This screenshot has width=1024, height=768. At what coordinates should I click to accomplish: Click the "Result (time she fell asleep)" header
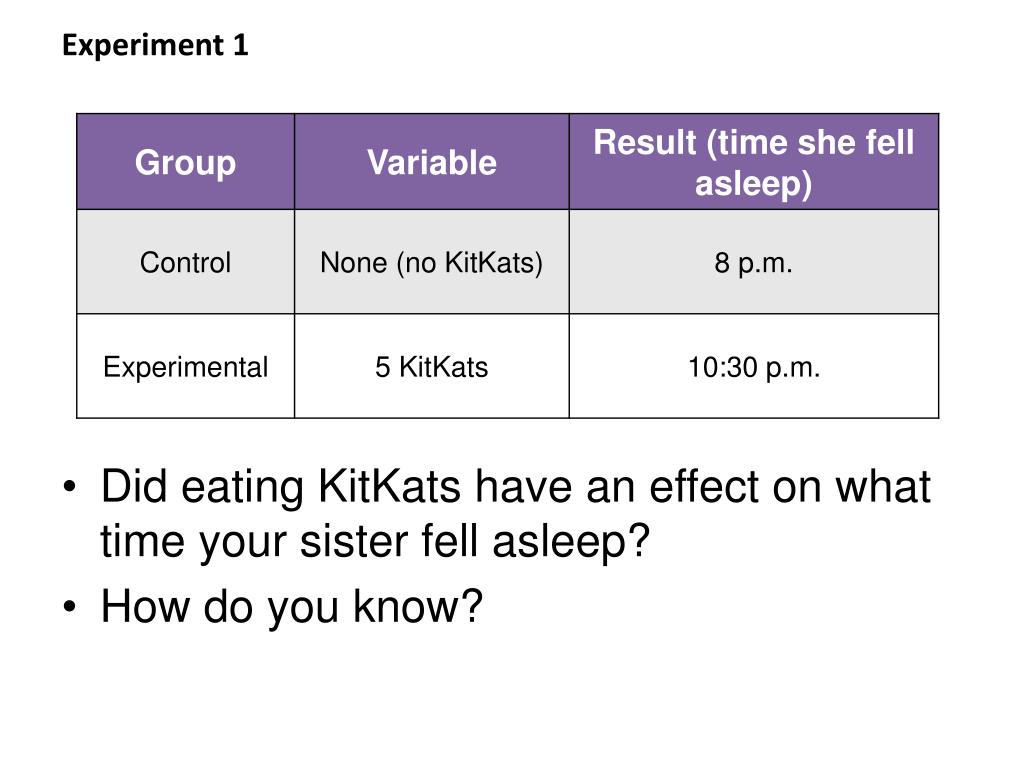(753, 162)
